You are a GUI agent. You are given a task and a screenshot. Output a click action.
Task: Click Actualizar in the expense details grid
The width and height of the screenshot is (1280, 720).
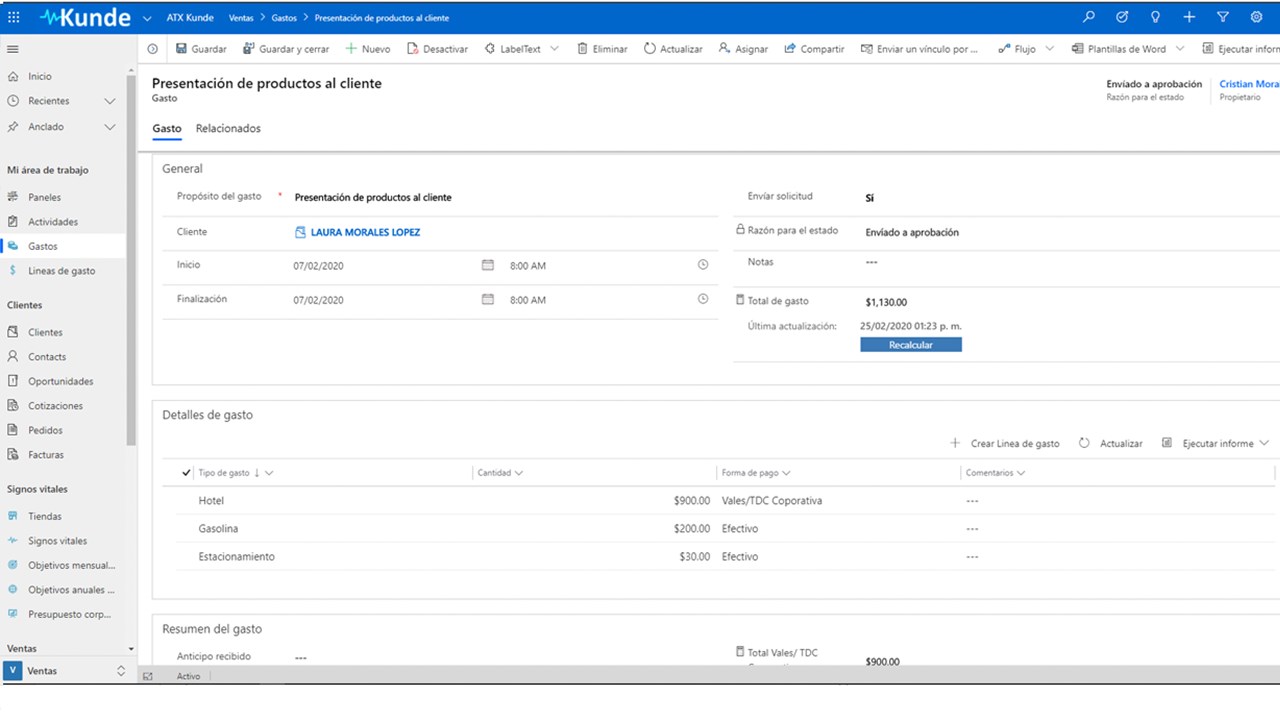coord(1111,443)
